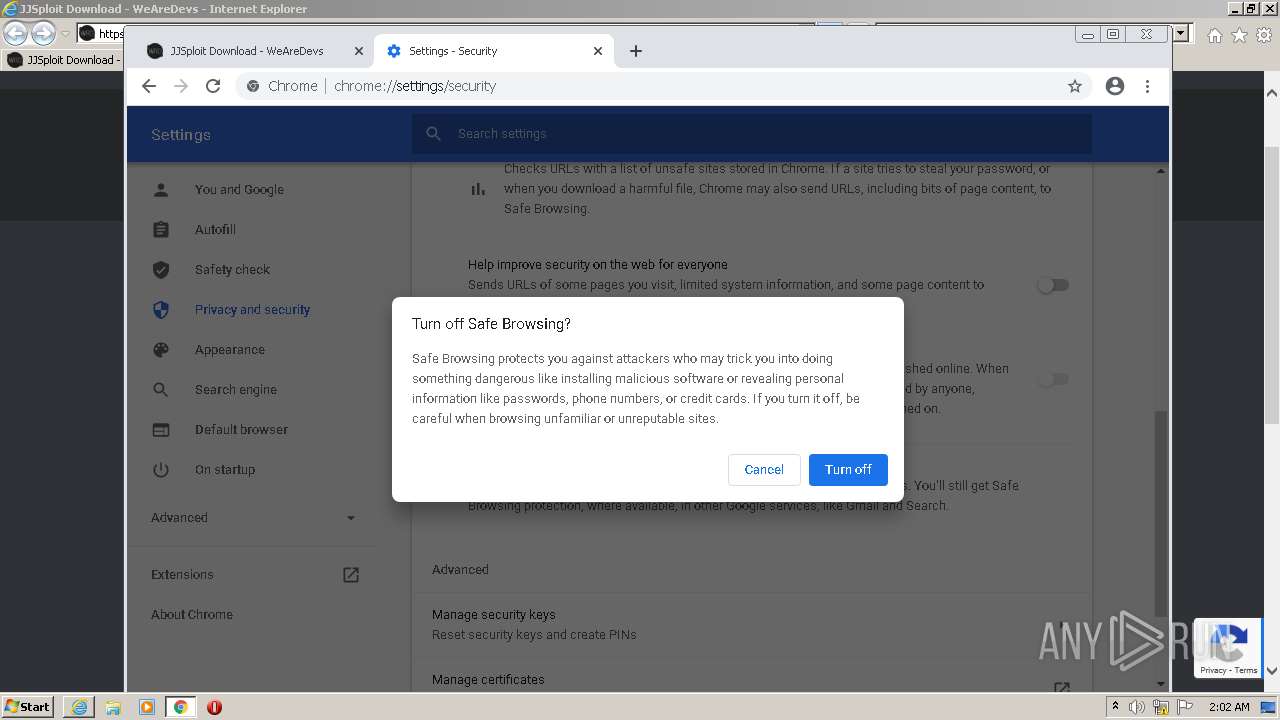Viewport: 1280px width, 720px height.
Task: Open Appearance settings
Action: pyautogui.click(x=230, y=350)
